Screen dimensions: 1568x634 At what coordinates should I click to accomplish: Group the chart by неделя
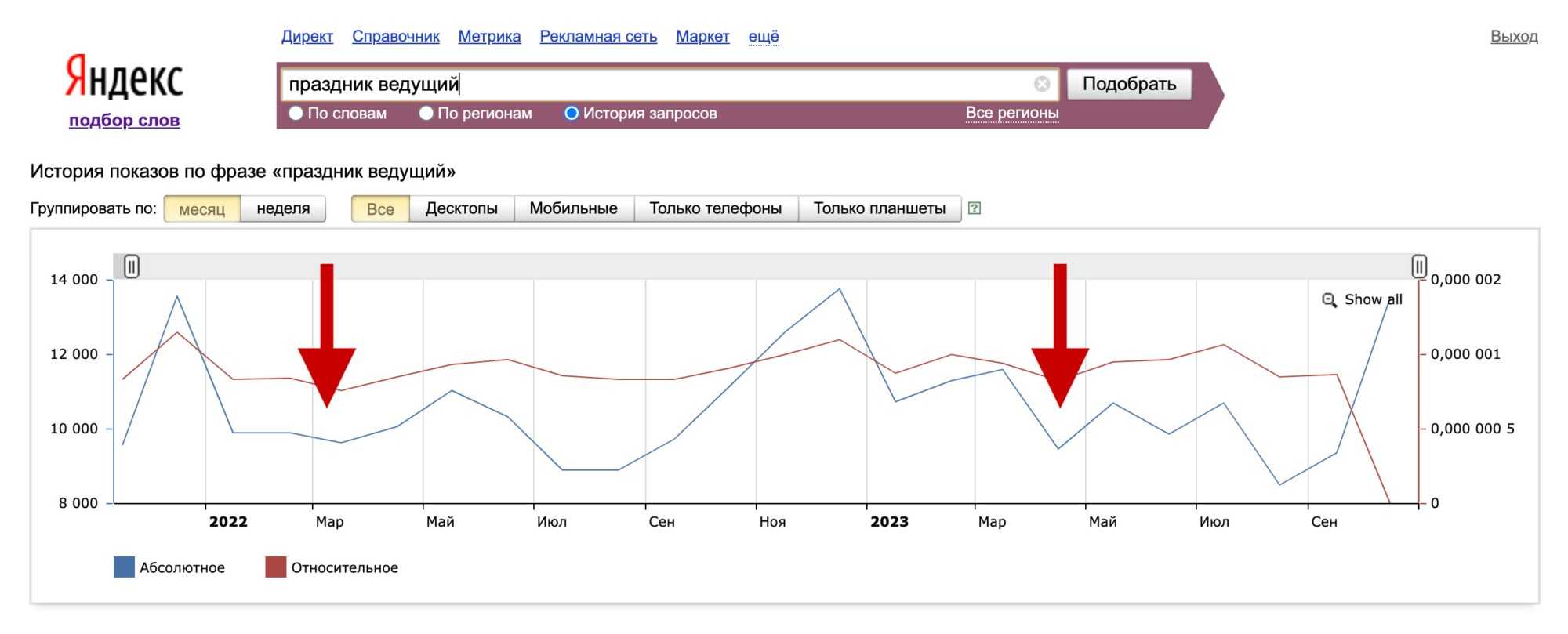pyautogui.click(x=283, y=208)
